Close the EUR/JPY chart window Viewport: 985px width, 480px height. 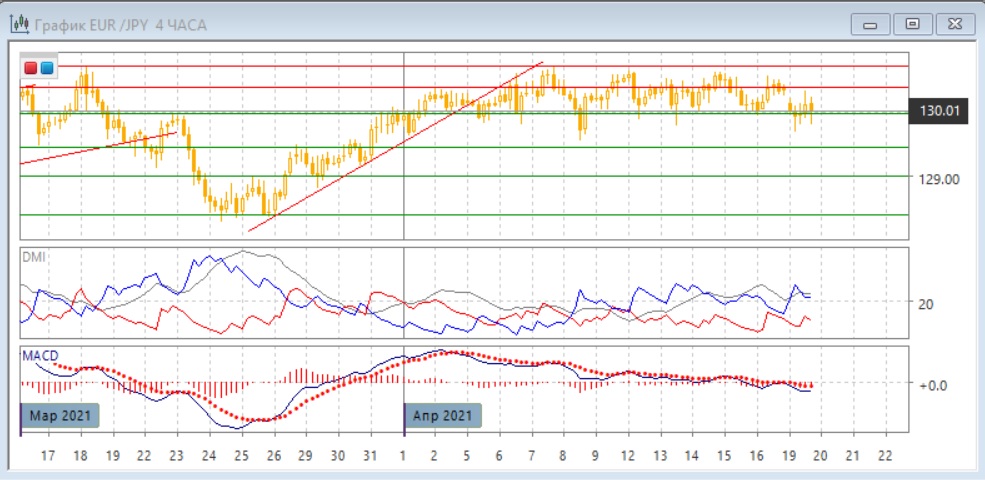click(949, 23)
